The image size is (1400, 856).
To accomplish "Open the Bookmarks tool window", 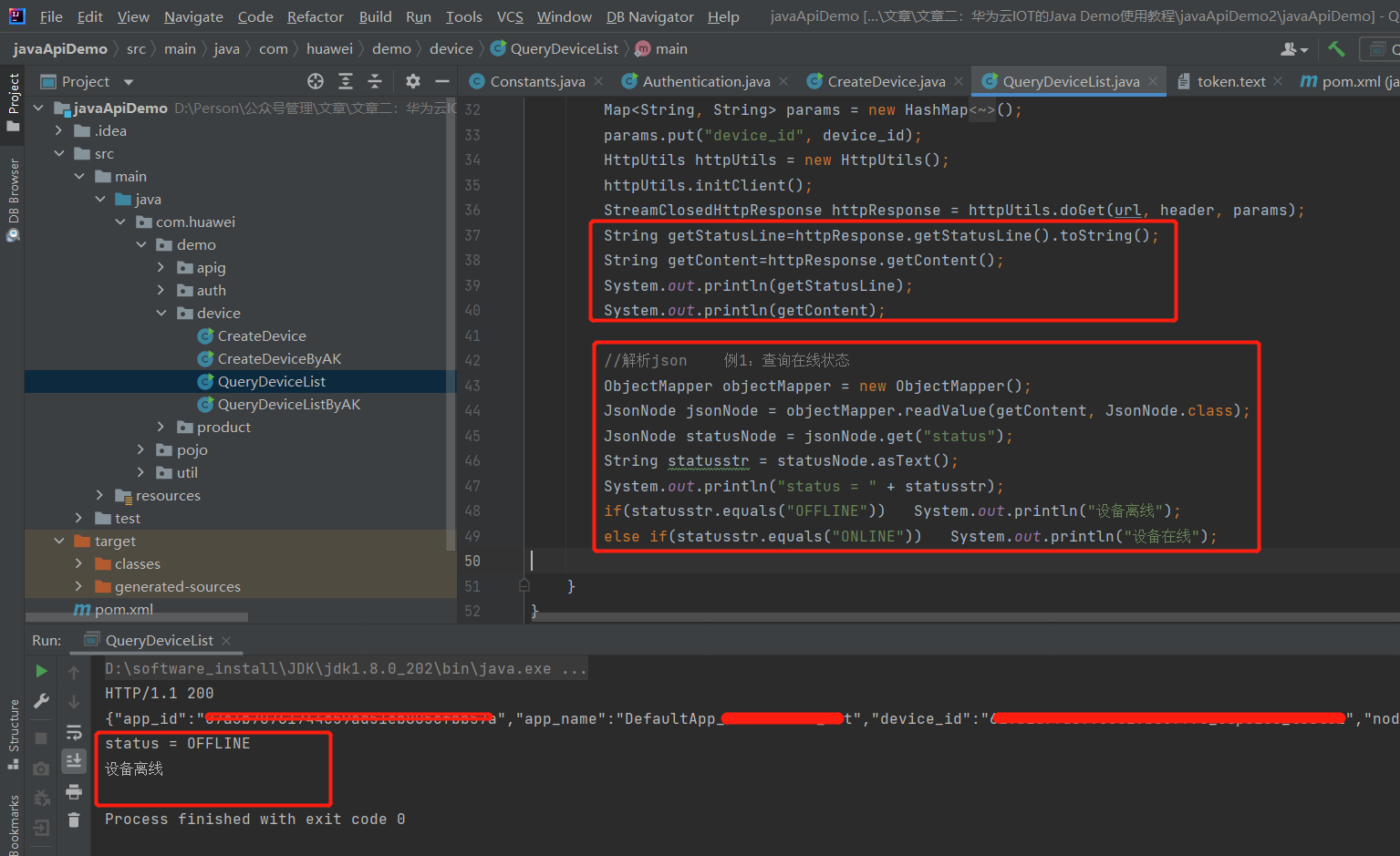I will click(x=13, y=825).
